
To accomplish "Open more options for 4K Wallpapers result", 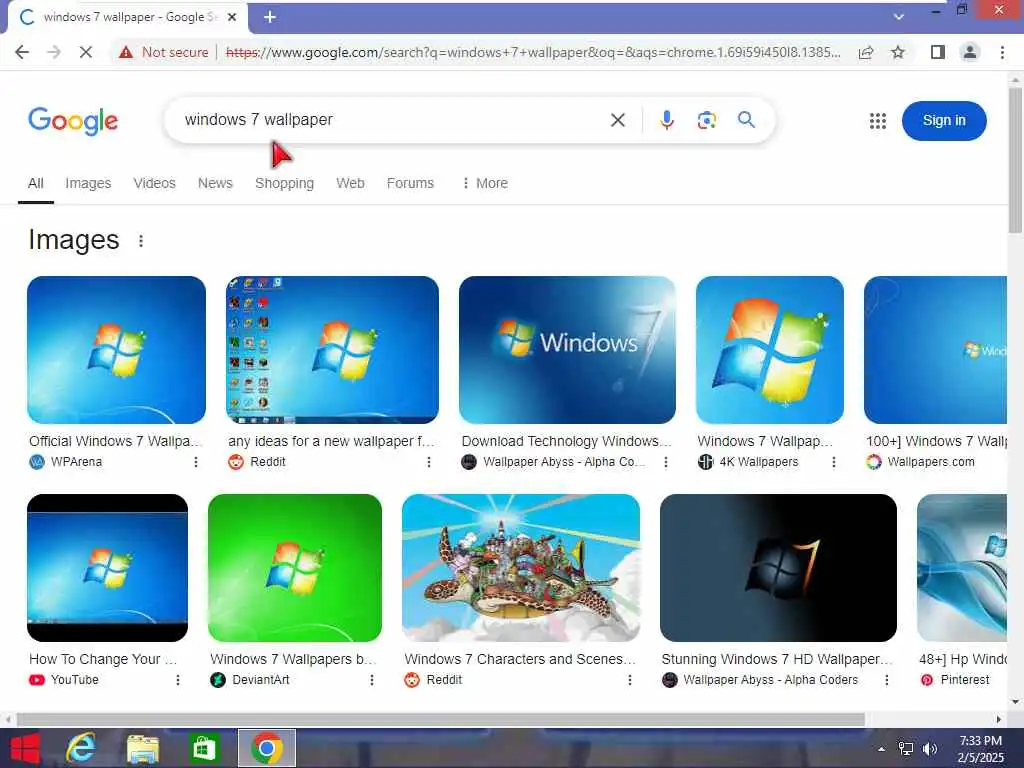I will [x=833, y=462].
